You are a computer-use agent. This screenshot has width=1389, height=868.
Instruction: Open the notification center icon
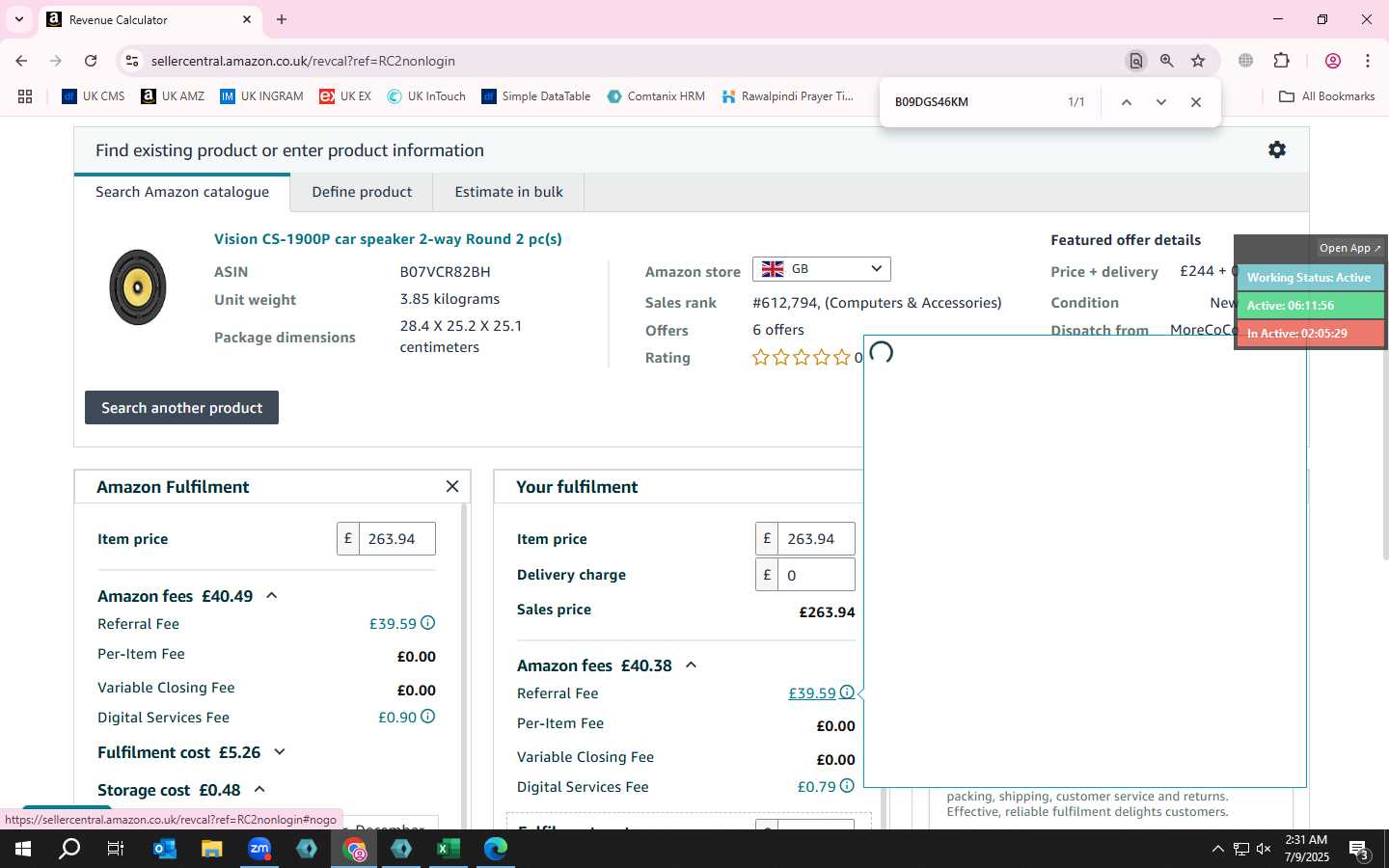tap(1359, 850)
